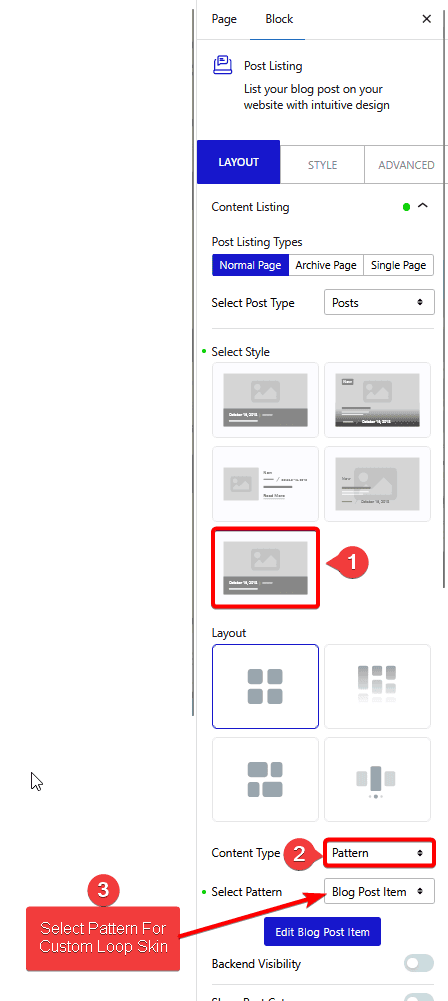Screen dimensions: 448x1001
Task: Click the green dot indicator in Content Listing
Action: coord(407,207)
